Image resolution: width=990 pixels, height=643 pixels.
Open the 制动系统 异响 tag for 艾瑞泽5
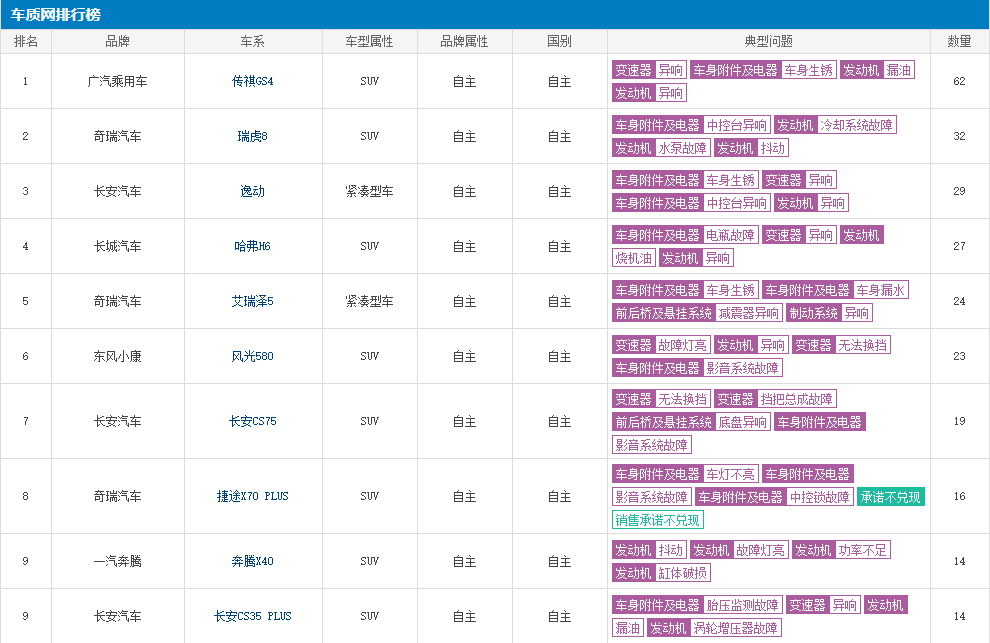[830, 313]
